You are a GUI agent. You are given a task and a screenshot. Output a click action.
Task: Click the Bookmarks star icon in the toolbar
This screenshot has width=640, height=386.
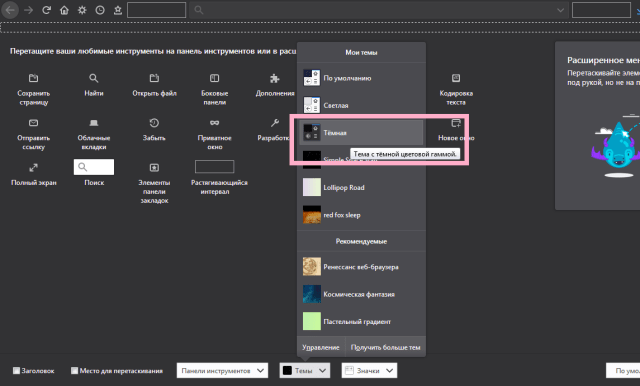[118, 10]
